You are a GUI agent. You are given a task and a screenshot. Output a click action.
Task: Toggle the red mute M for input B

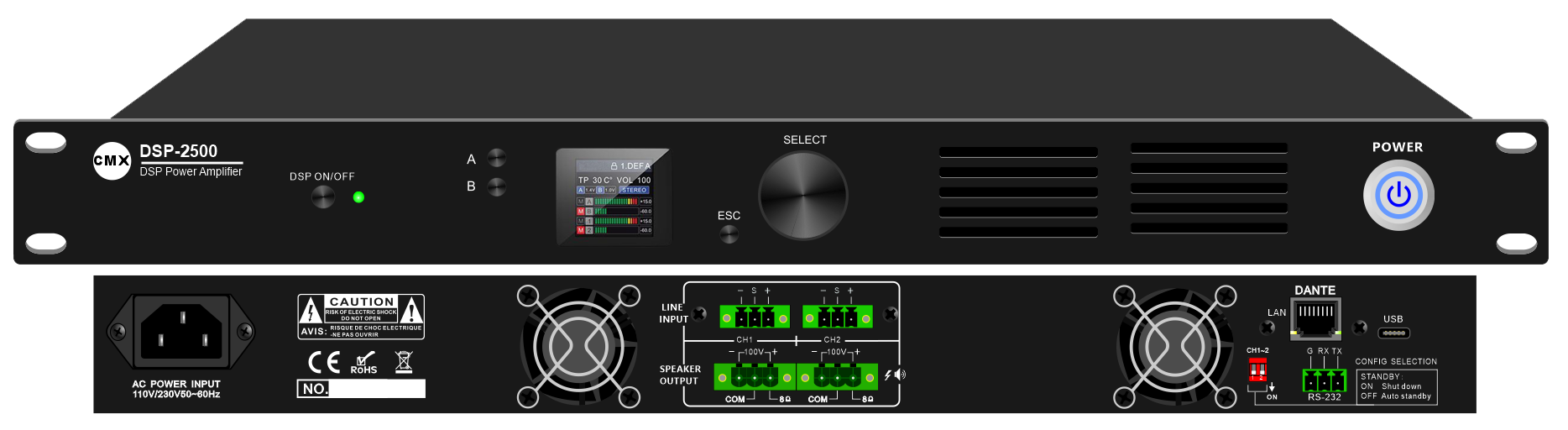click(581, 211)
